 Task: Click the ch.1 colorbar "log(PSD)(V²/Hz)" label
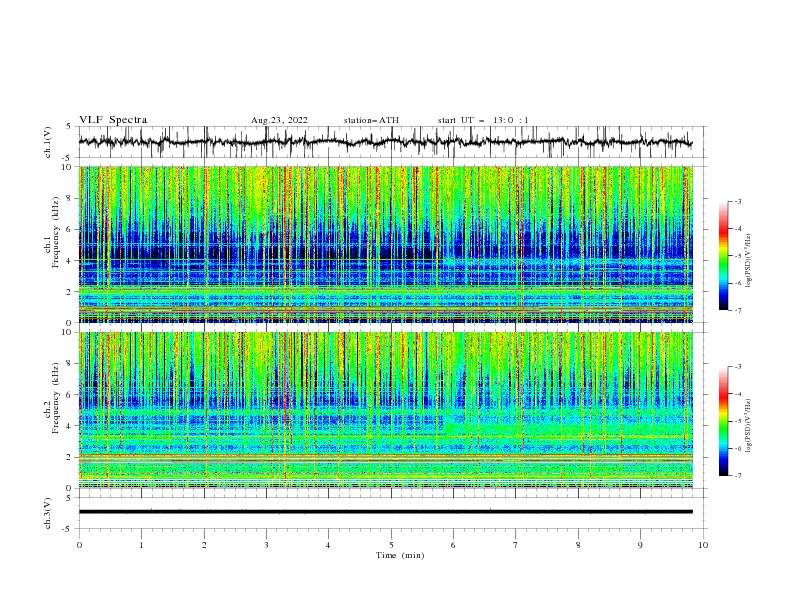pyautogui.click(x=749, y=261)
